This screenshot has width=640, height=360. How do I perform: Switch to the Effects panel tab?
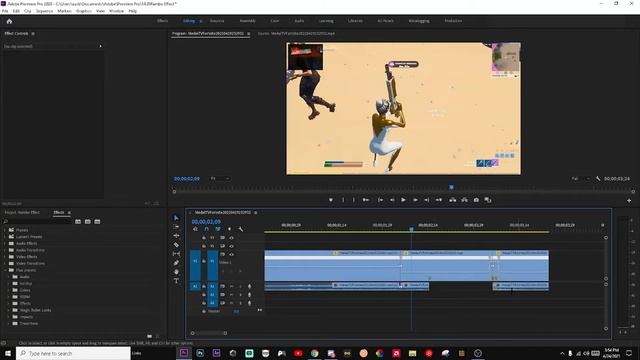pyautogui.click(x=59, y=213)
